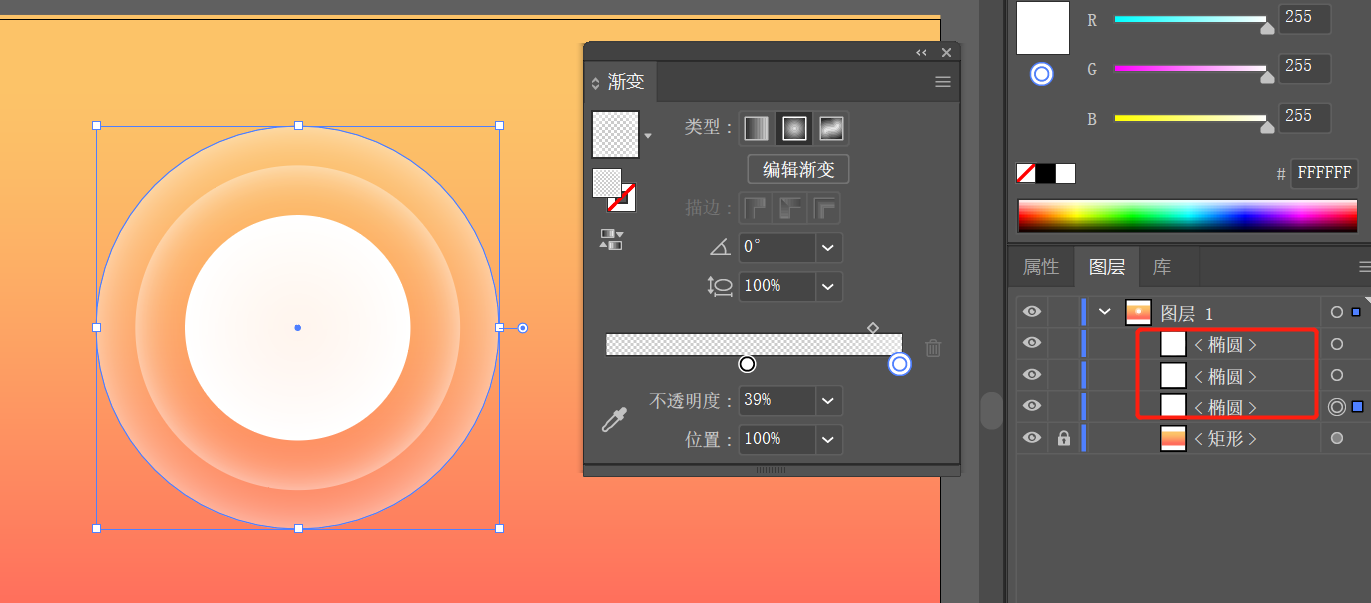
Task: Delete gradient stop with trash icon
Action: 933,348
